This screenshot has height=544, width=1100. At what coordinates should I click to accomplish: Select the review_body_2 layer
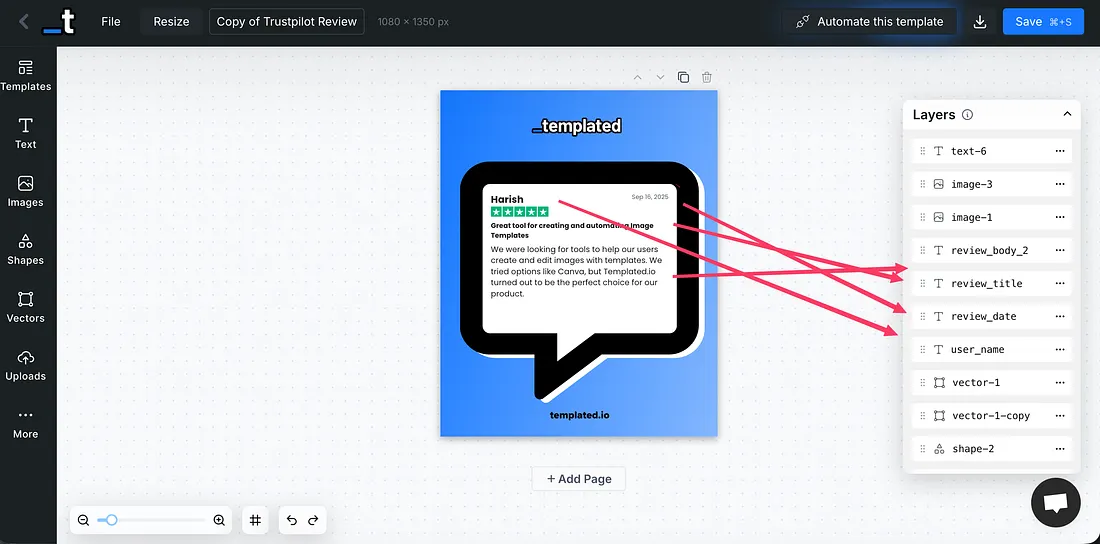(992, 250)
